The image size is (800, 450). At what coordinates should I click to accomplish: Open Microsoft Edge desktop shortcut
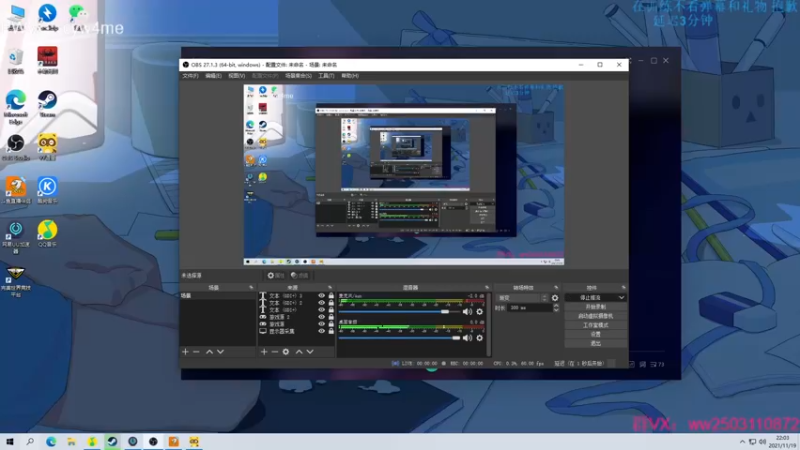(x=15, y=107)
